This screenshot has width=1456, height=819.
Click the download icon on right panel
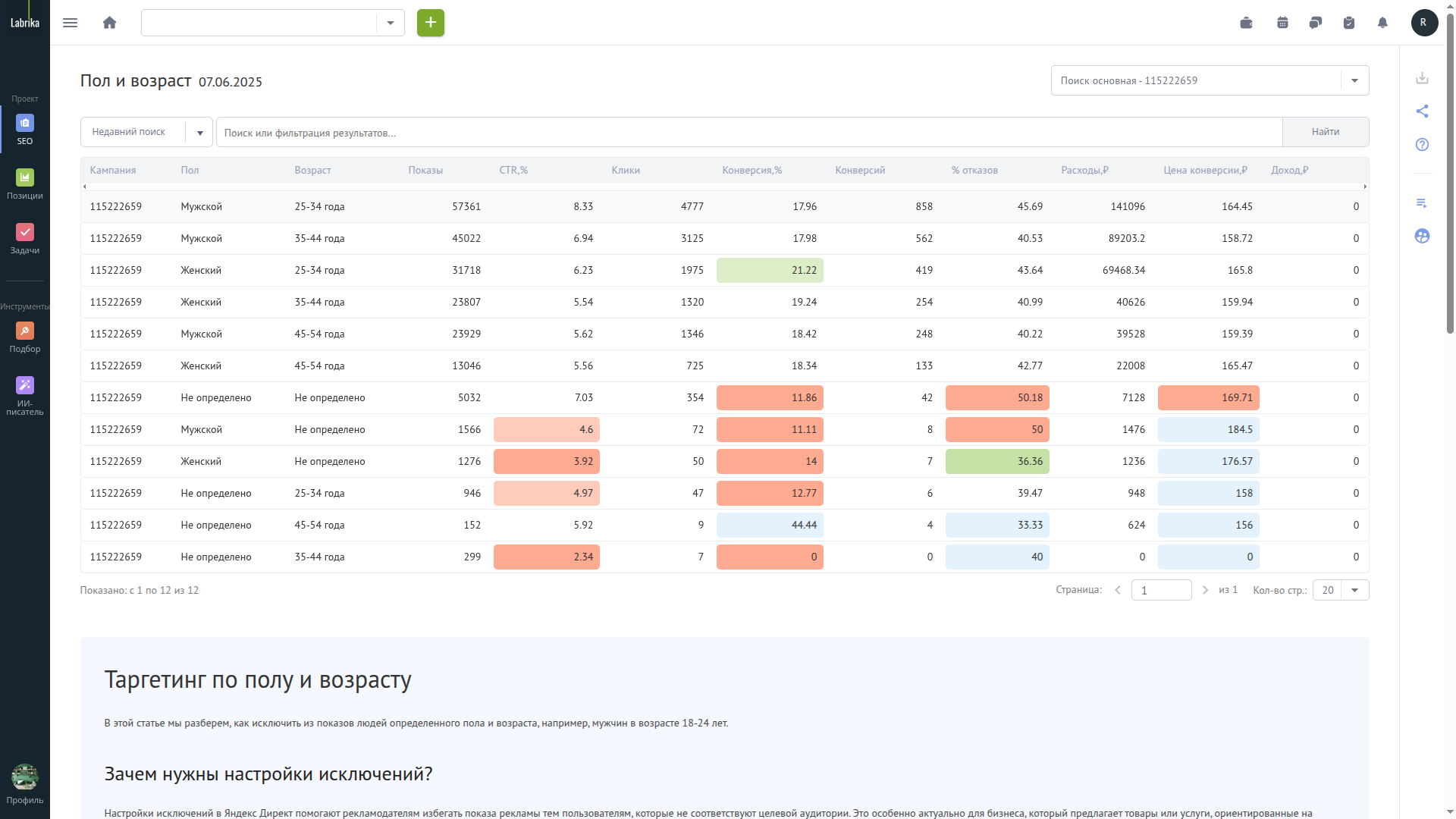pos(1422,78)
